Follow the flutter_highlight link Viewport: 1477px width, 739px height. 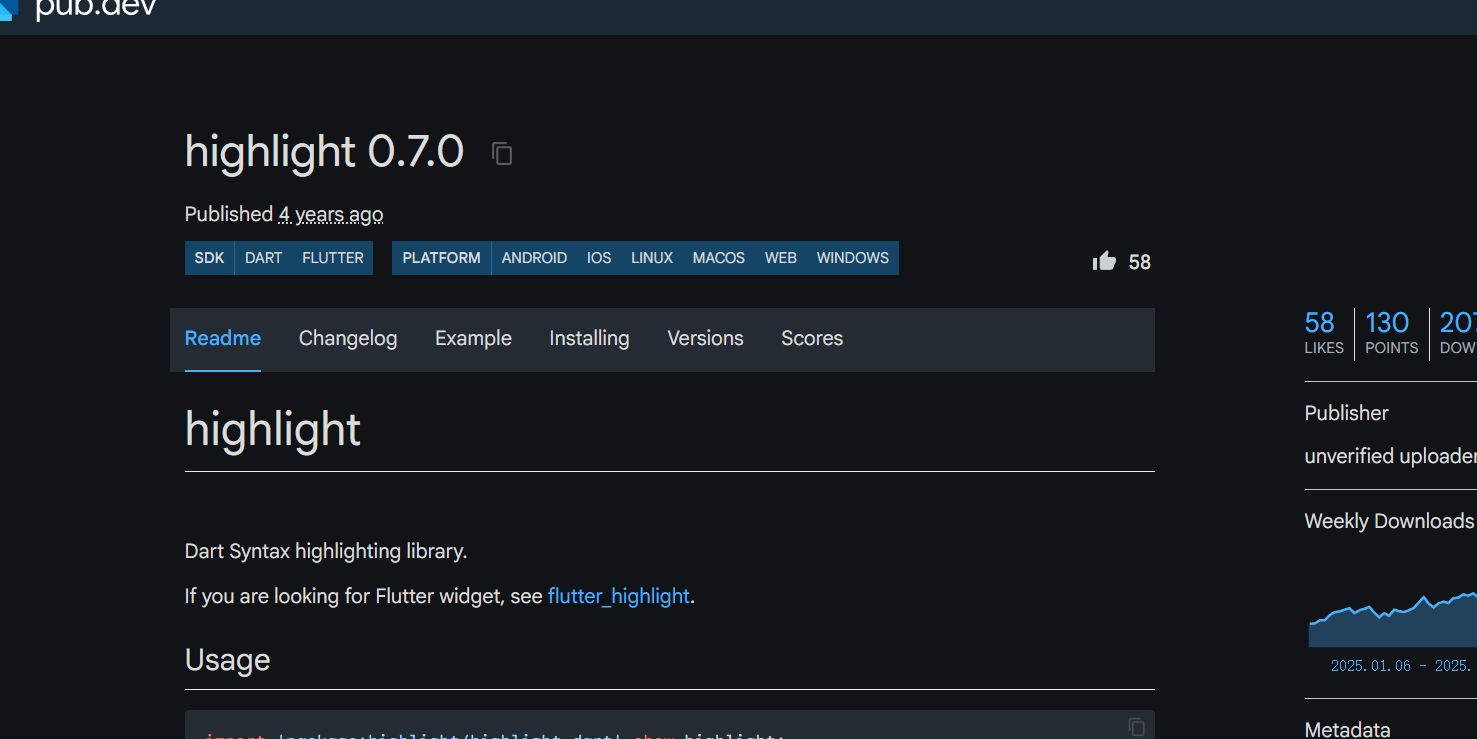tap(618, 596)
